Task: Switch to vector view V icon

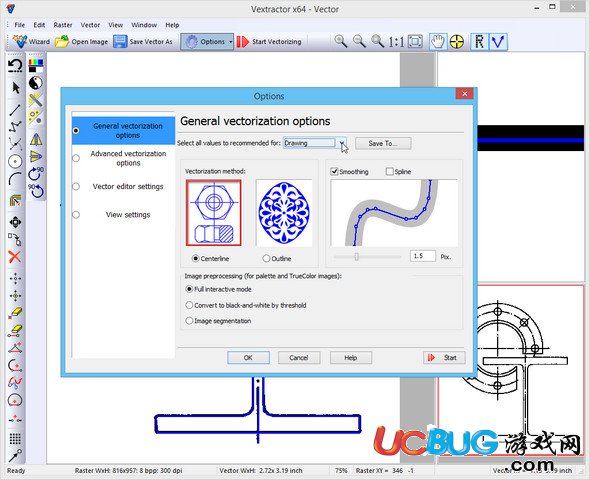Action: [498, 41]
